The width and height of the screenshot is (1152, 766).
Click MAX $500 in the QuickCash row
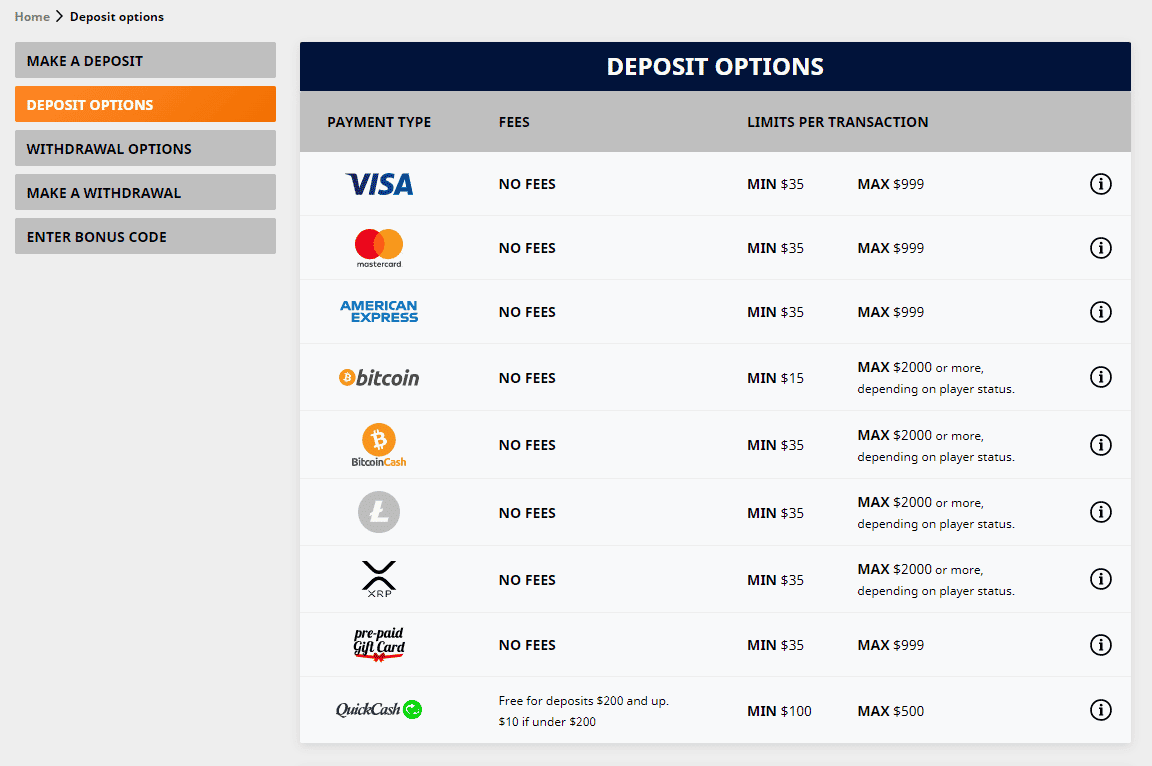(x=890, y=711)
